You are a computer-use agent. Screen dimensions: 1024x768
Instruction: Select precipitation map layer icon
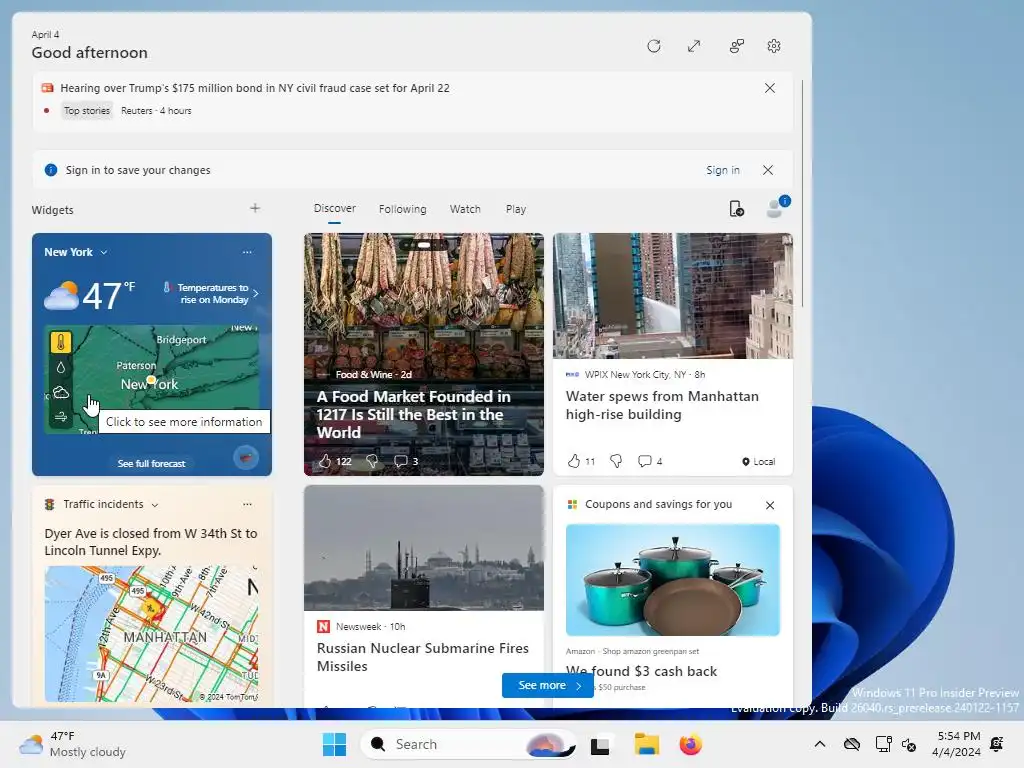click(61, 368)
